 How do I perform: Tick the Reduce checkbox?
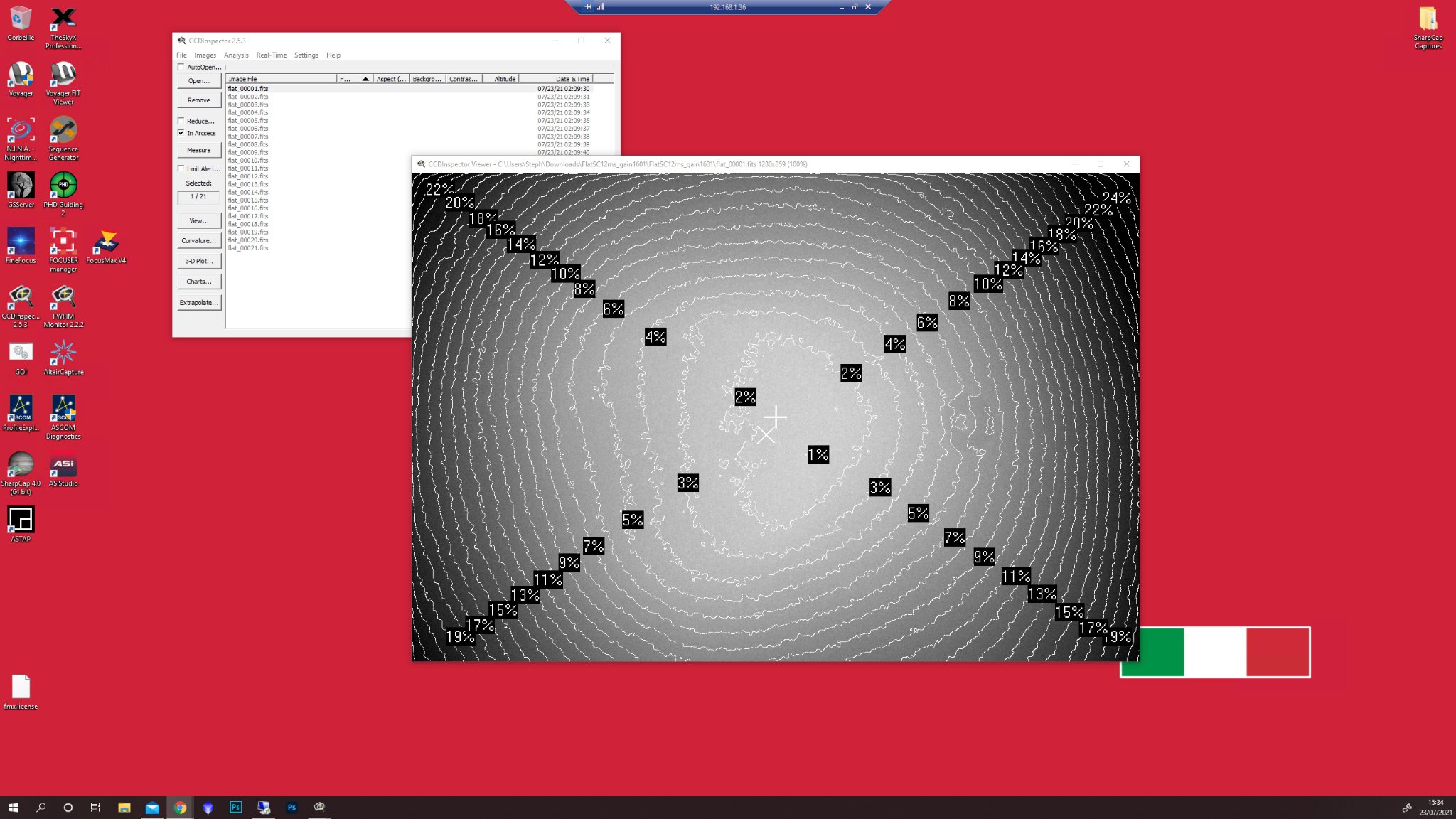coord(181,121)
